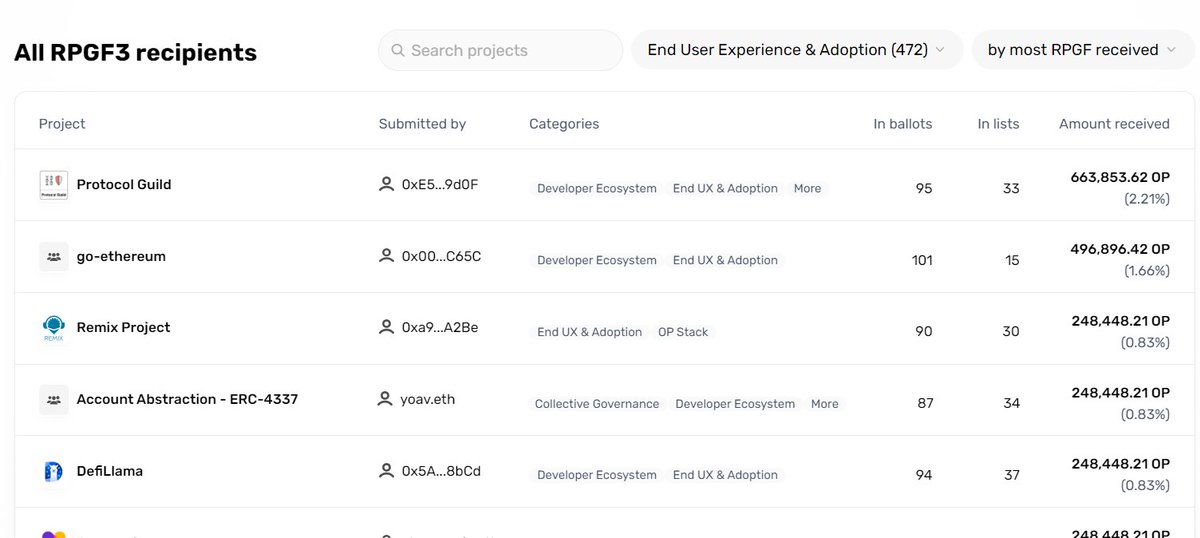
Task: Click Developer Ecosystem tag in Account Abstraction row
Action: point(735,404)
